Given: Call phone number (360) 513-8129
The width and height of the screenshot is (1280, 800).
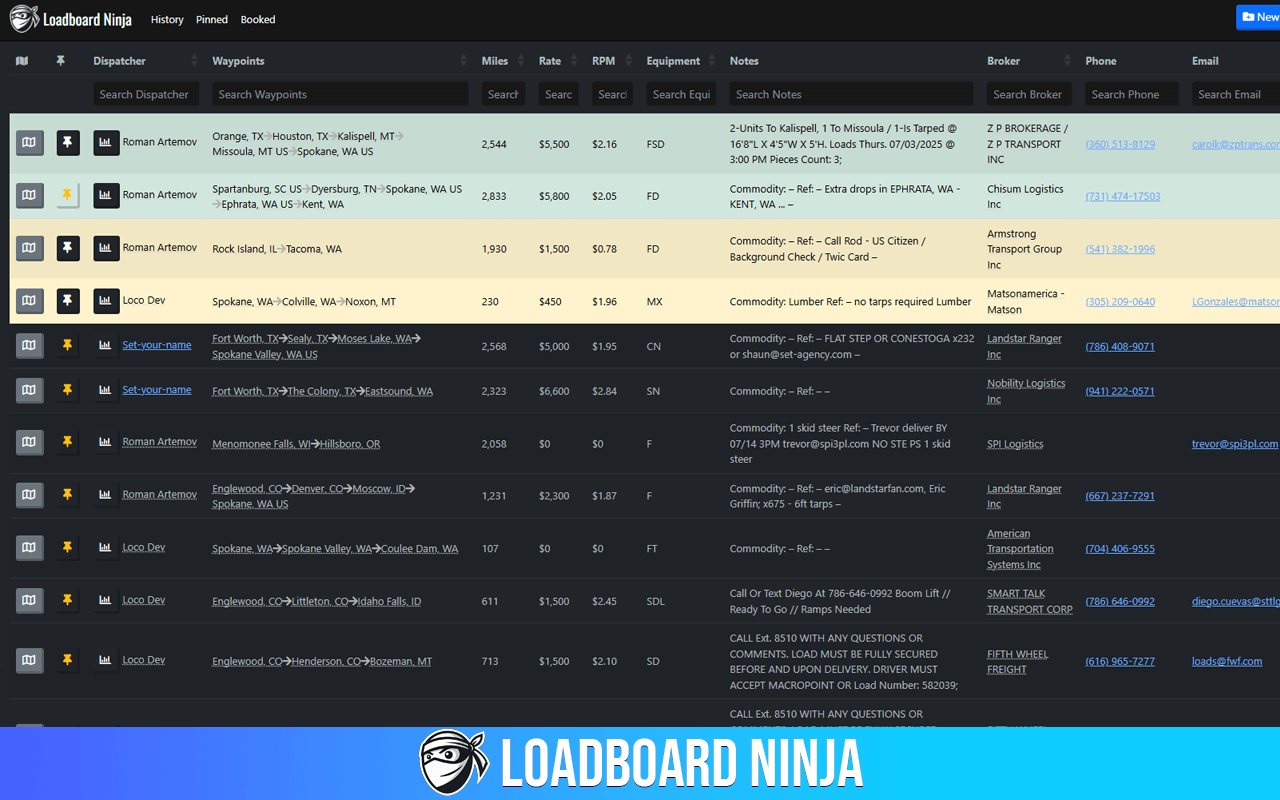Looking at the screenshot, I should (x=1120, y=144).
